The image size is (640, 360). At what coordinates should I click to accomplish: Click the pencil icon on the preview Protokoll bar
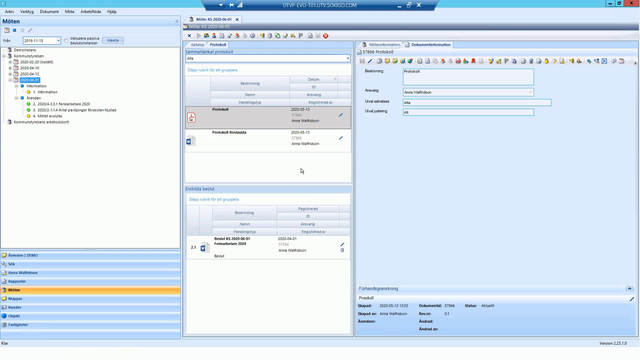[631, 299]
